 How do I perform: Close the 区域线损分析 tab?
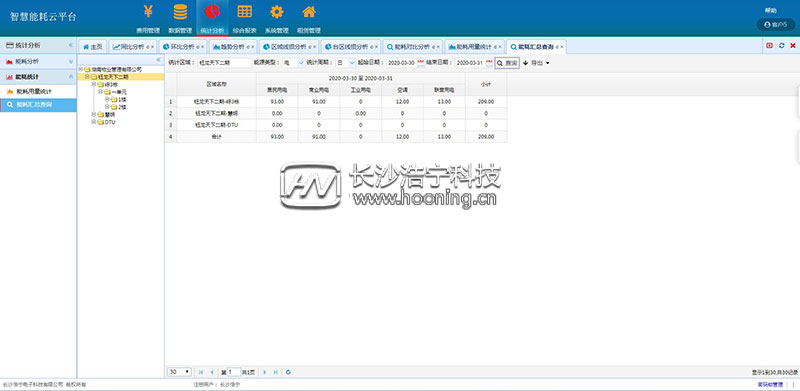[314, 47]
